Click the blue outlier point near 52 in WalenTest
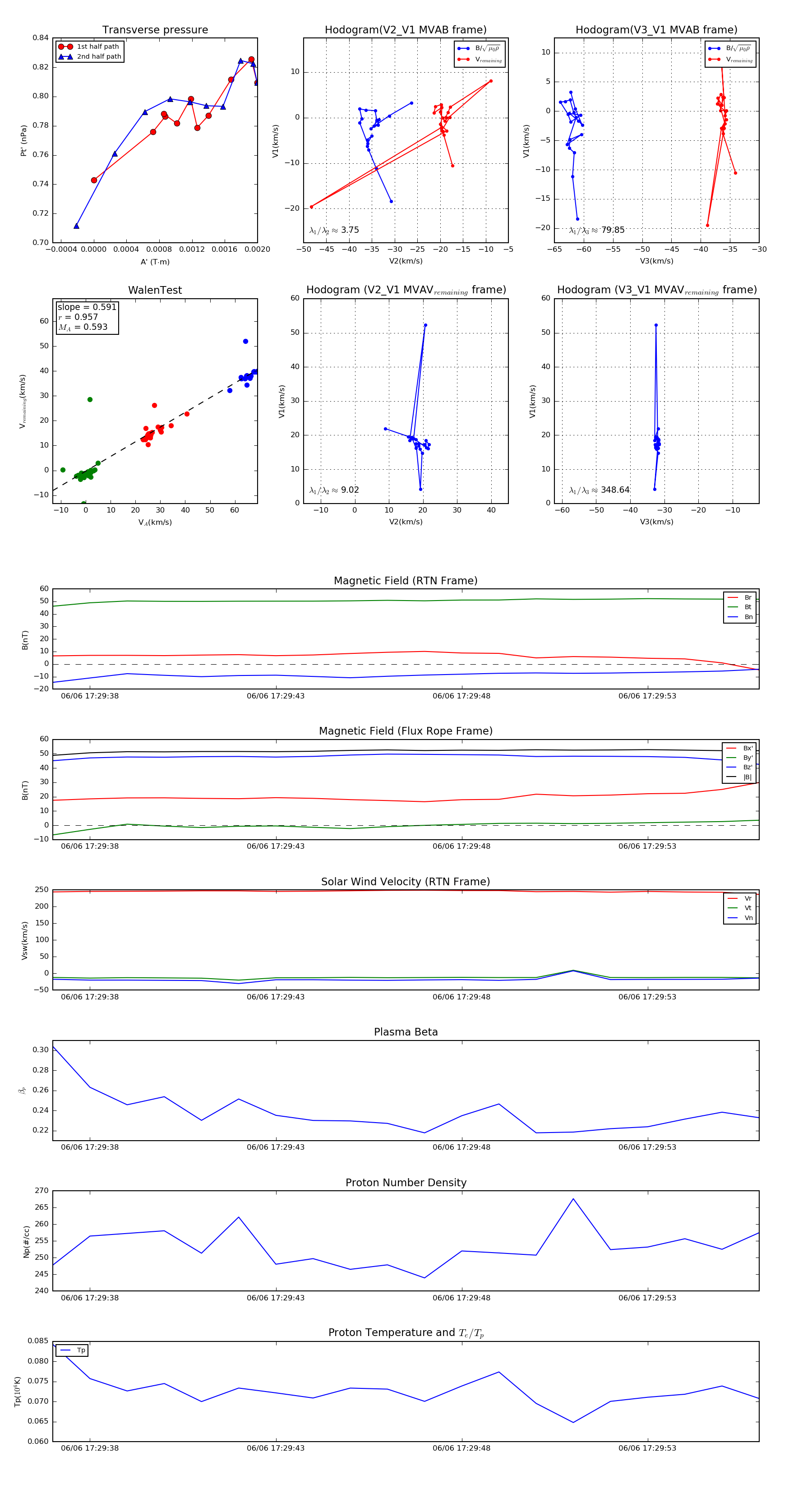Viewport: 812px width, 1489px height. tap(245, 342)
